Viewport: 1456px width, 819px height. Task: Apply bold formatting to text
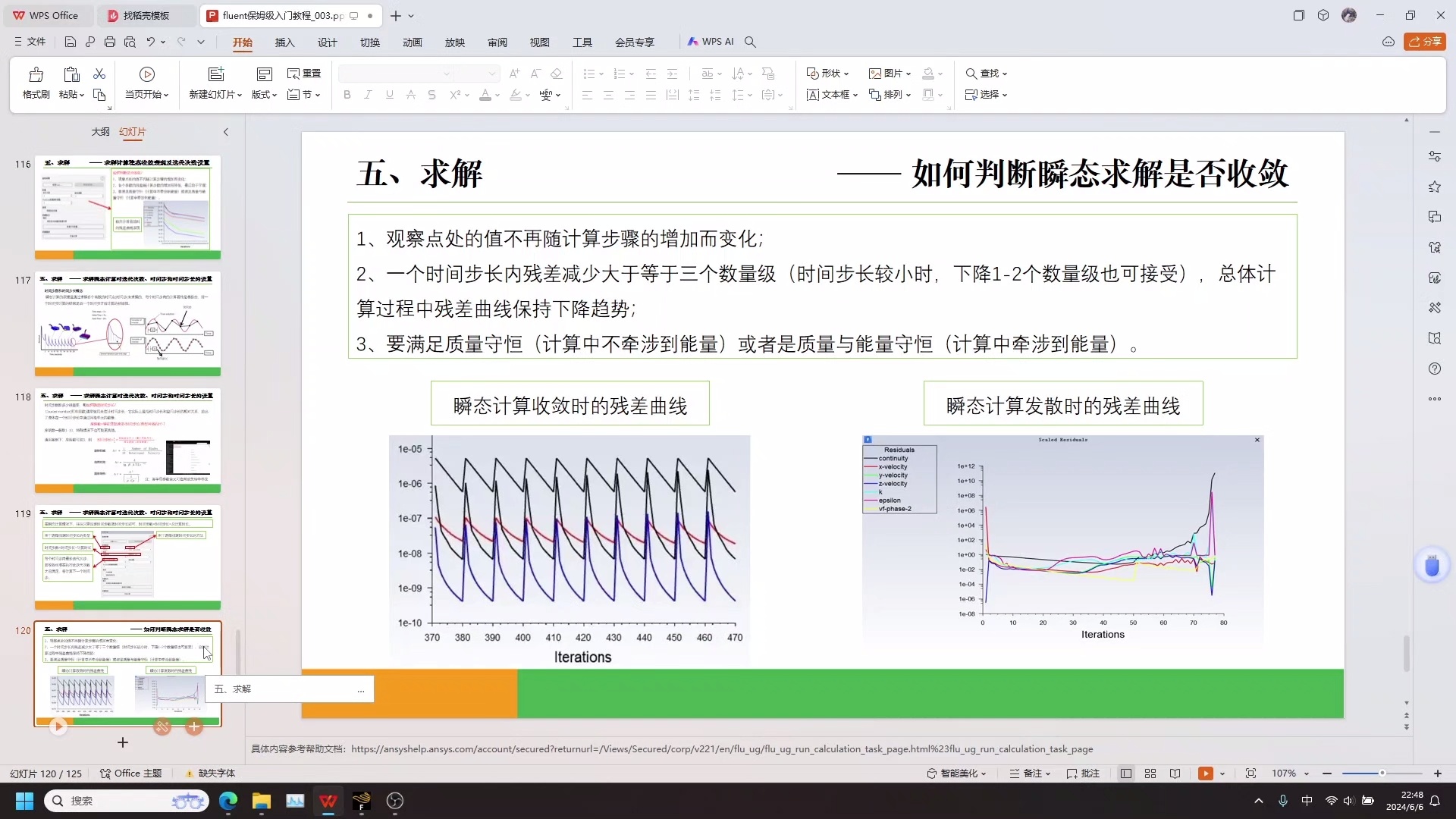(347, 95)
